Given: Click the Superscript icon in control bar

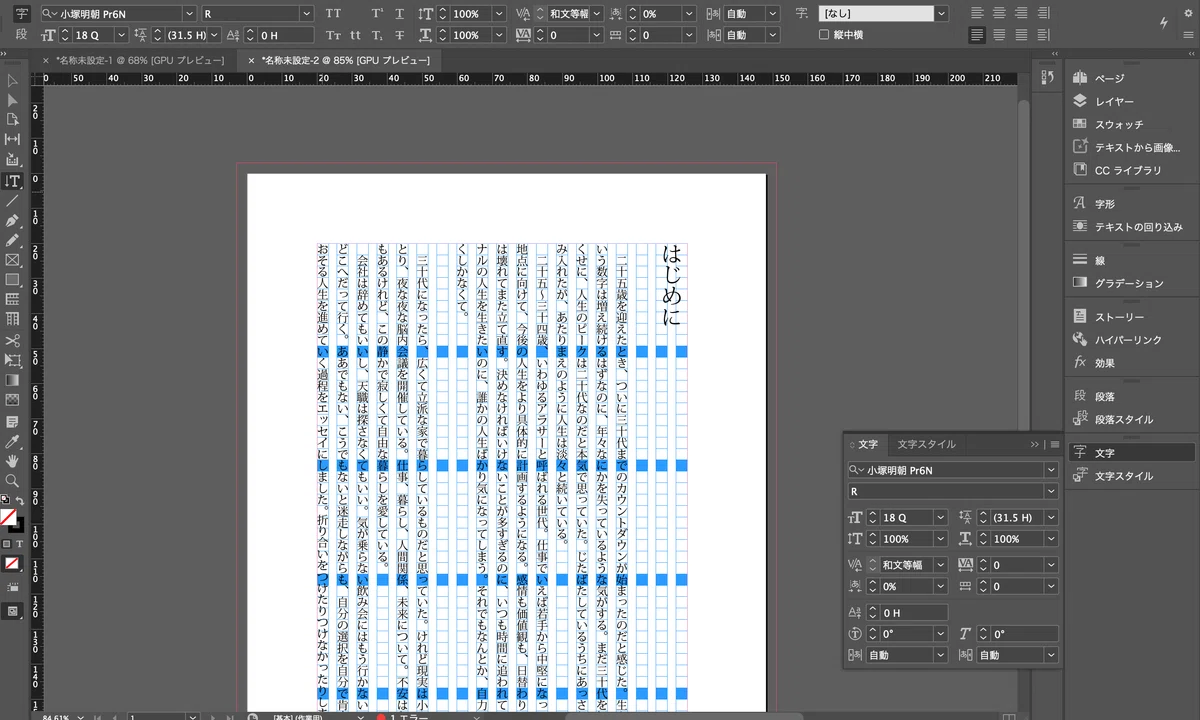Looking at the screenshot, I should click(376, 14).
